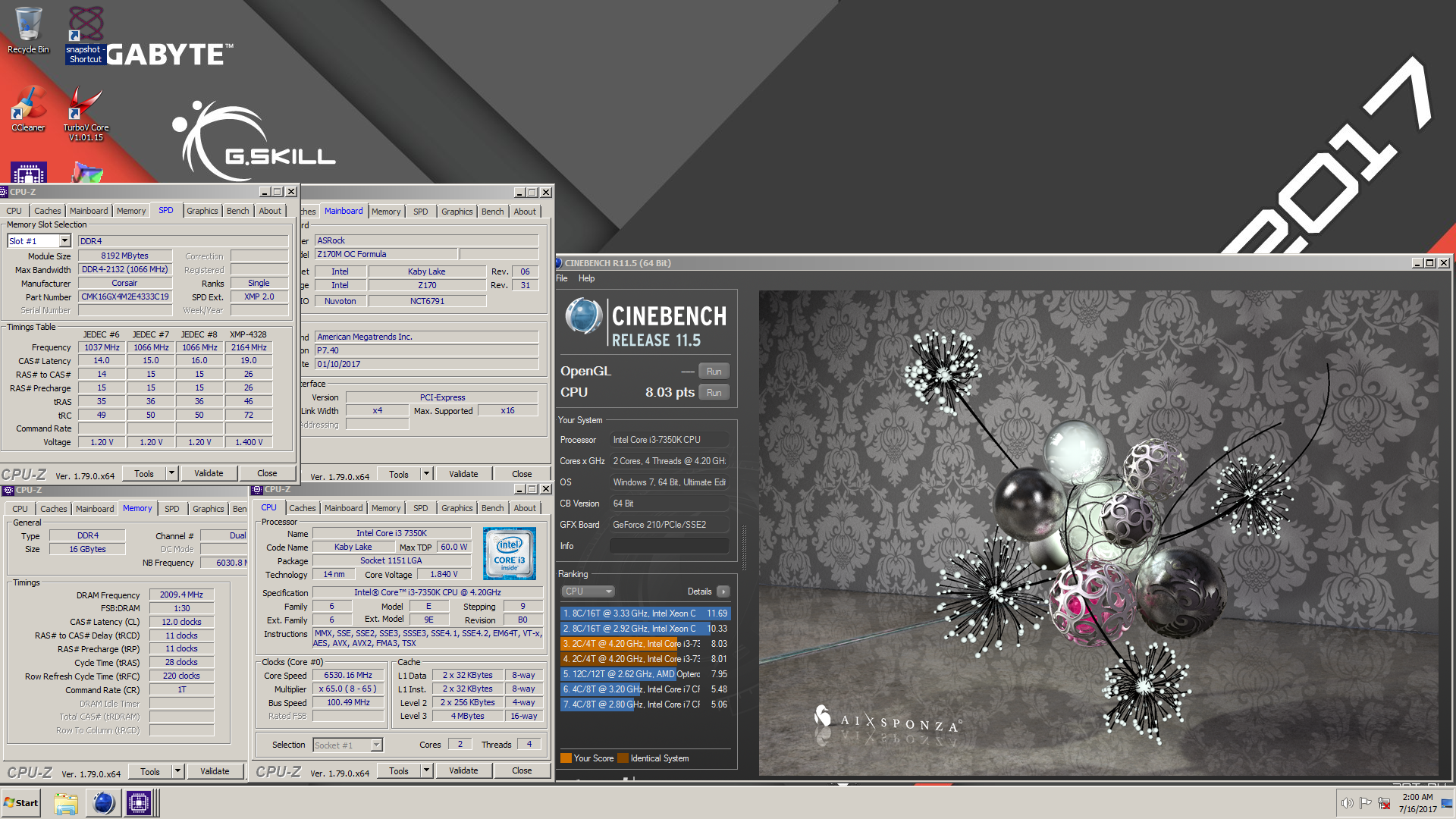The image size is (1456, 819).
Task: Click Validate in the SPD CPU-Z window
Action: [209, 473]
